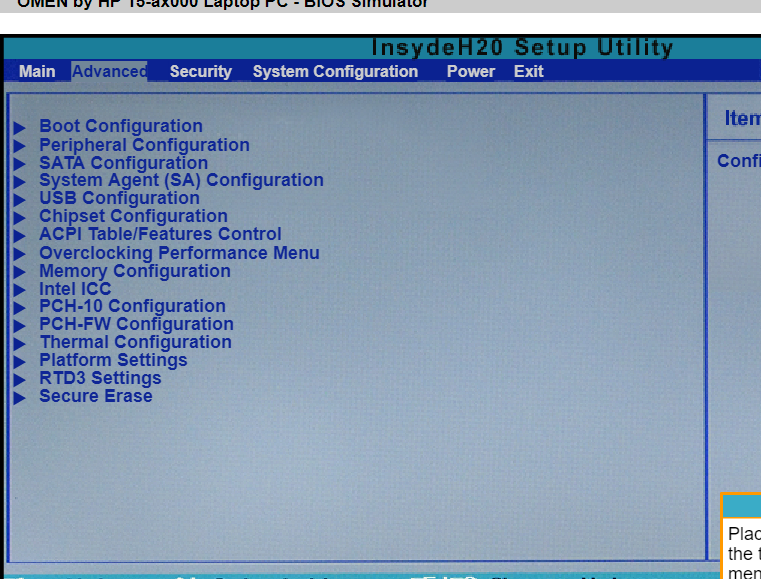The width and height of the screenshot is (761, 579).
Task: Open Peripheral Configuration submenu
Action: click(x=144, y=145)
